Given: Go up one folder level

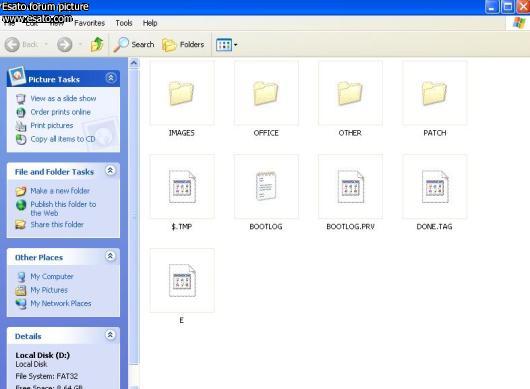Looking at the screenshot, I should 97,44.
